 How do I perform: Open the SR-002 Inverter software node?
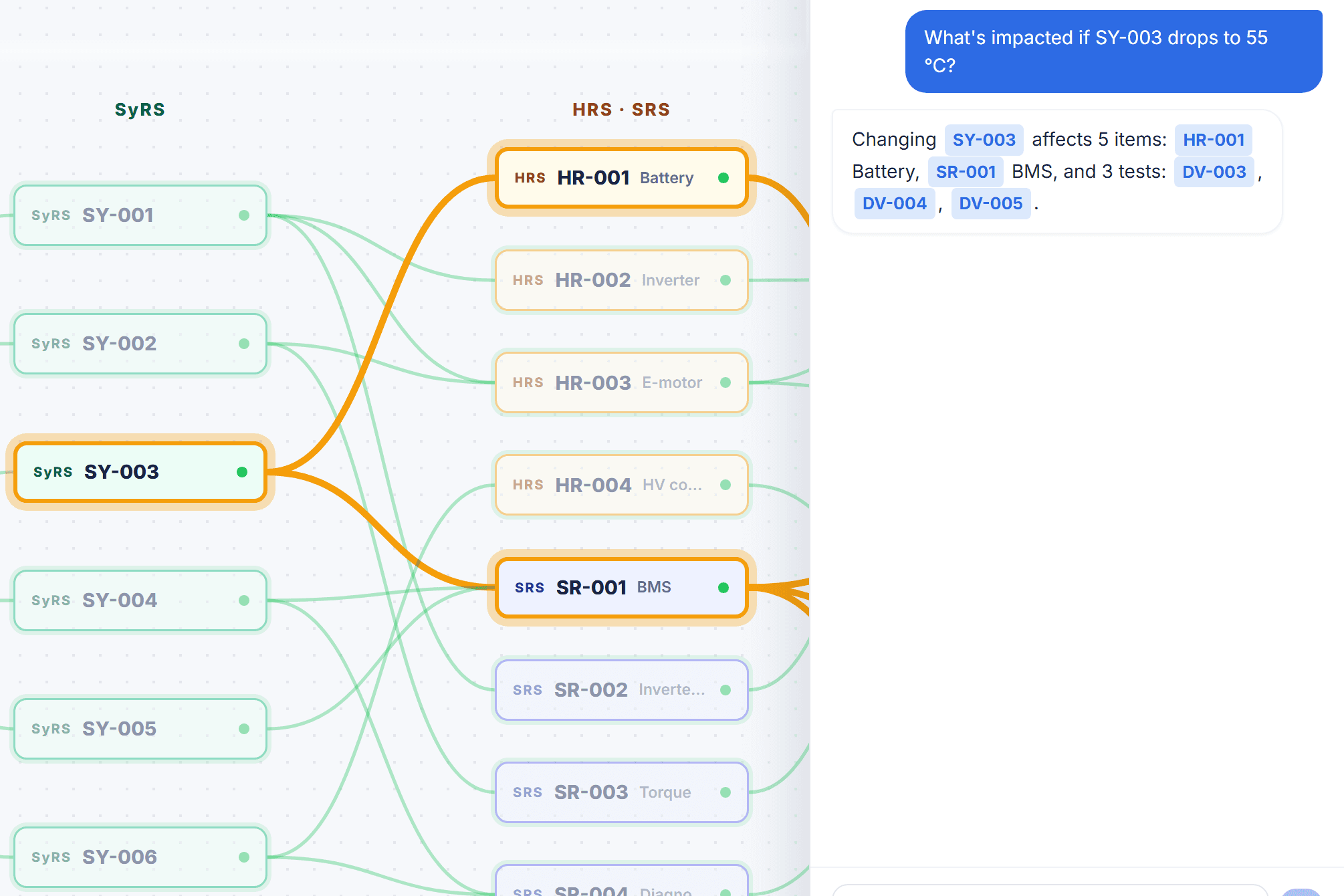click(x=622, y=690)
